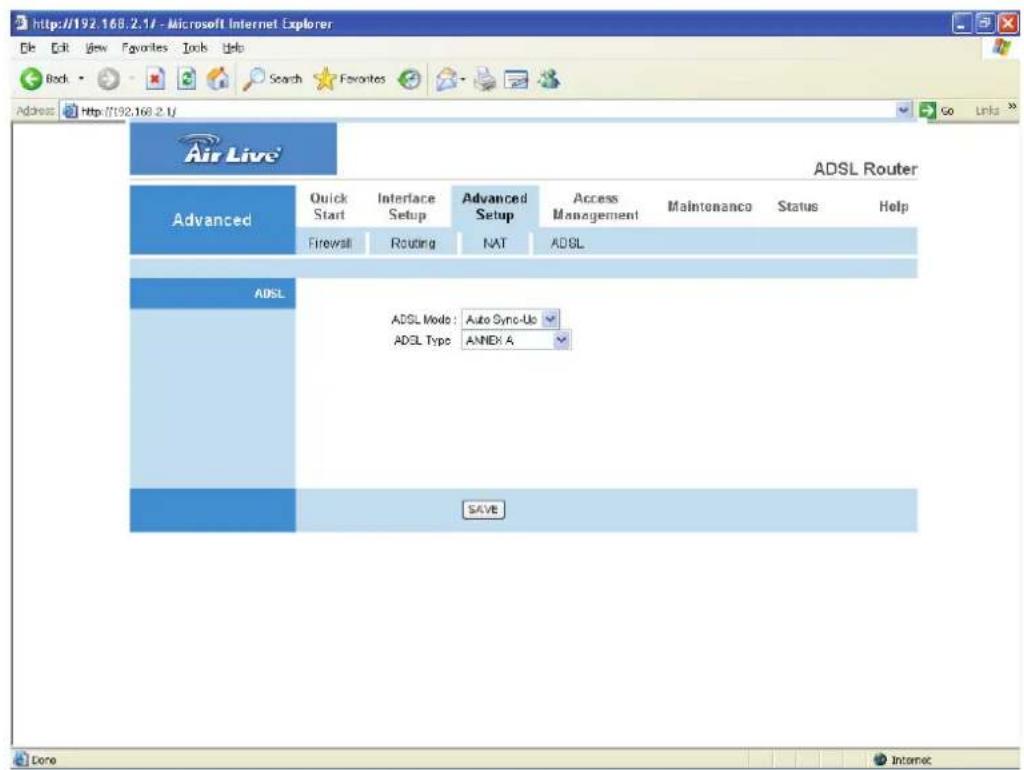1024x770 pixels.
Task: Open the Search magnifier icon
Action: [253, 79]
